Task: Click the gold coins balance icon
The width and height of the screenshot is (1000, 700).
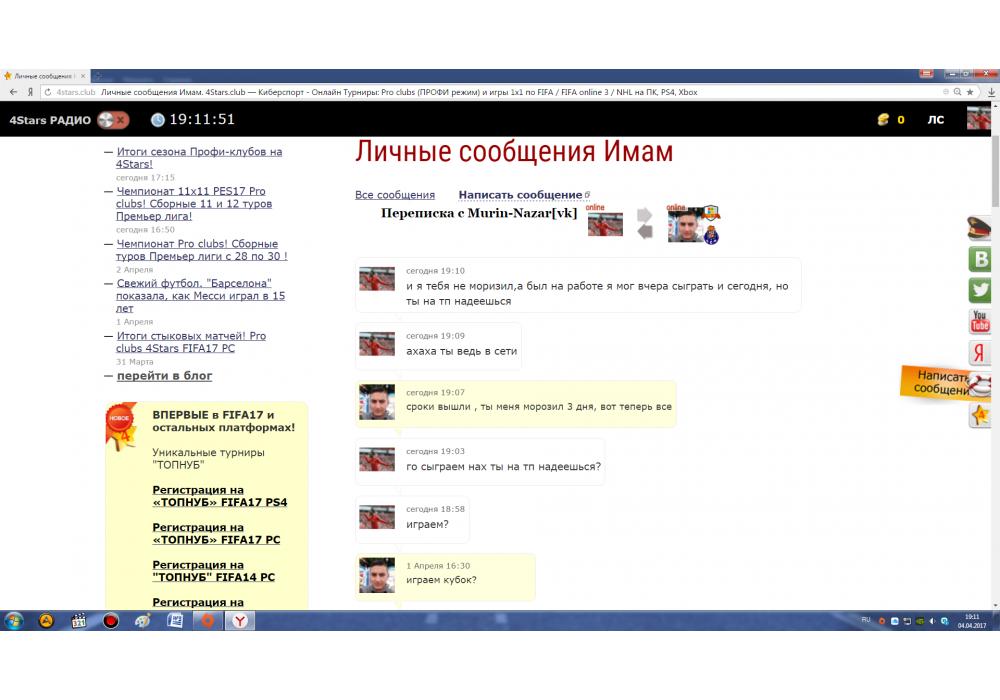Action: pyautogui.click(x=883, y=120)
